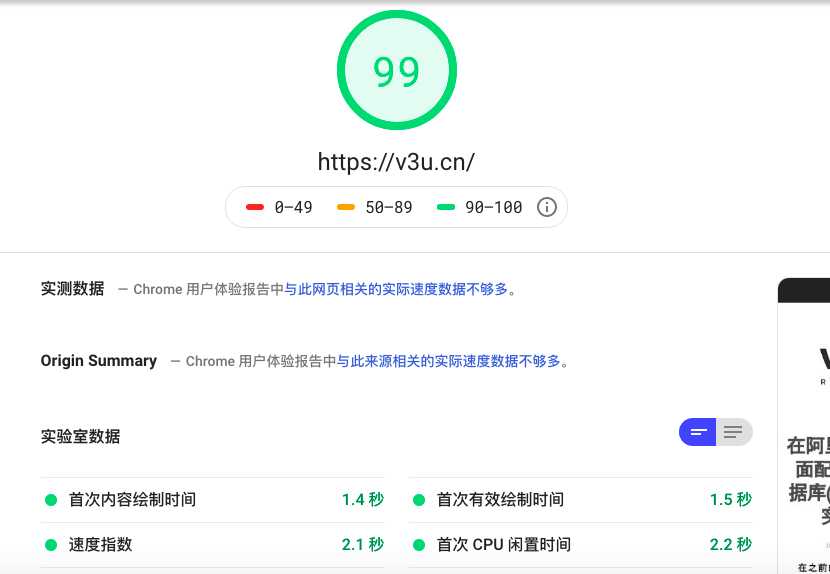Click the https://v3u.cn/ URL text

[396, 162]
